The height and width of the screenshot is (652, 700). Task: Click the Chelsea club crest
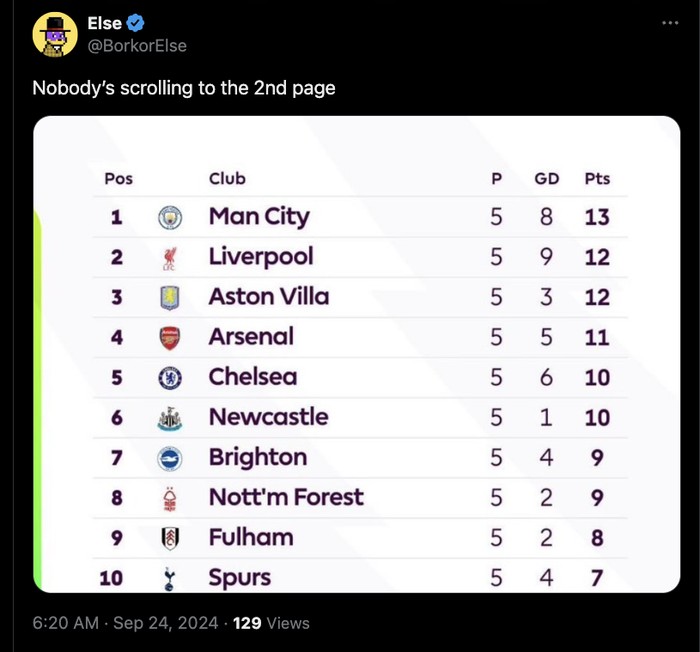(x=170, y=378)
